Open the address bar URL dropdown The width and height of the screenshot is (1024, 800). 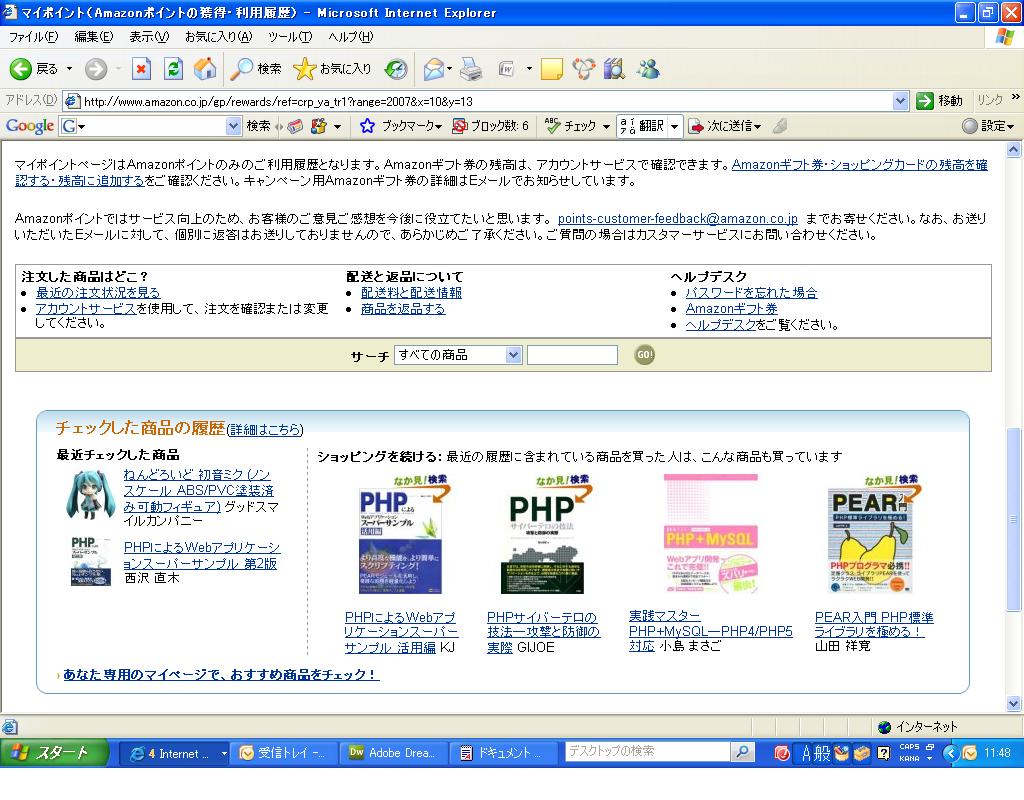click(901, 101)
